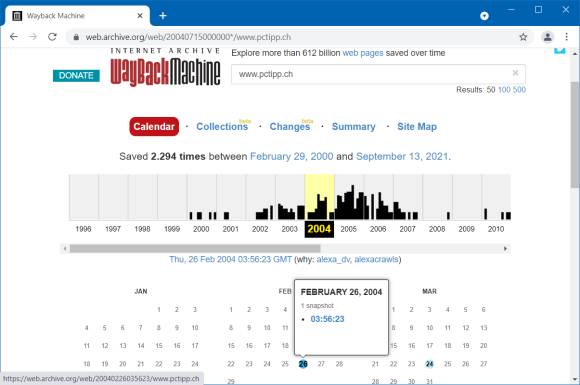Viewport: 580px width, 385px height.
Task: View site info padlock icon
Action: click(x=76, y=37)
